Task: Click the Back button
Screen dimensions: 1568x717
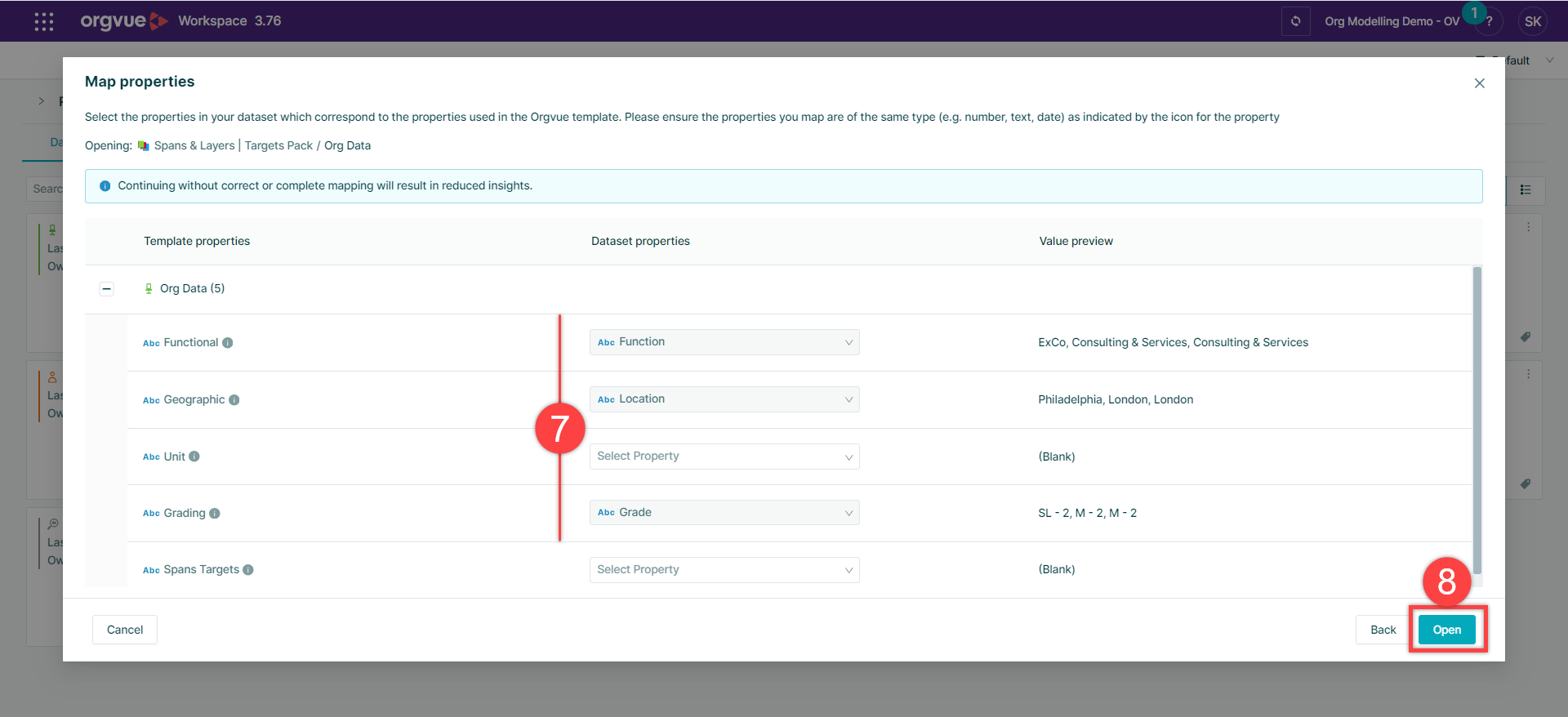Action: tap(1383, 630)
